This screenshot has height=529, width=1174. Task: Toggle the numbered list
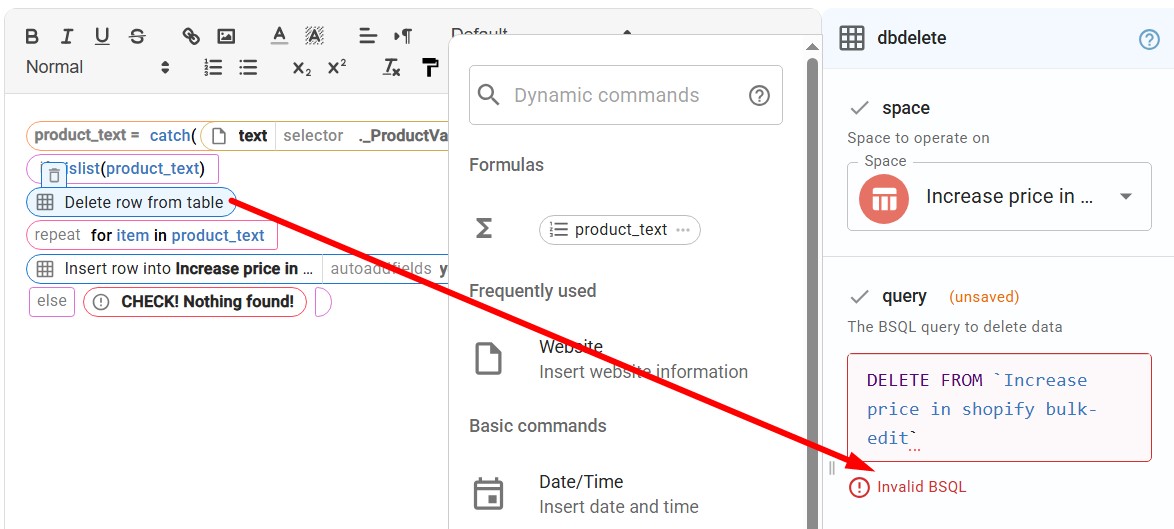point(213,68)
